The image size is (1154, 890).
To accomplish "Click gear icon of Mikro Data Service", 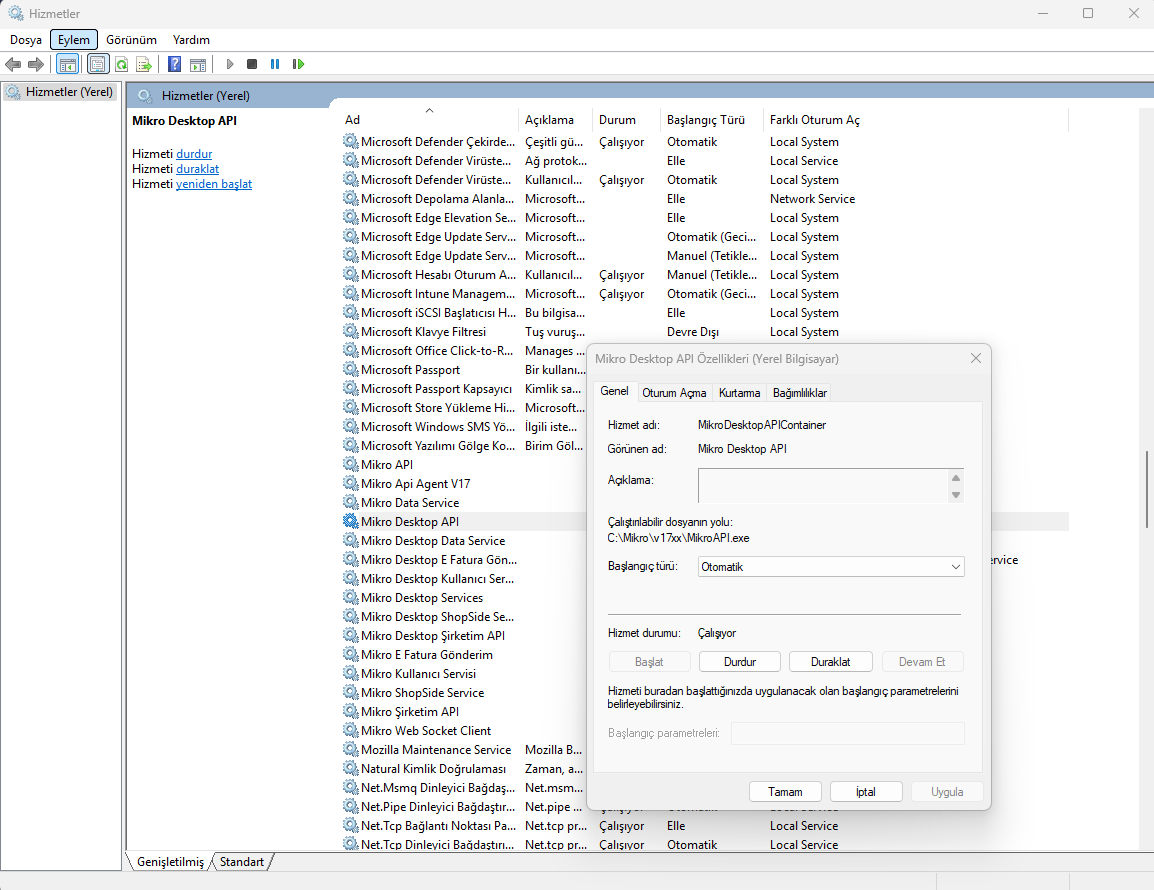I will 351,503.
